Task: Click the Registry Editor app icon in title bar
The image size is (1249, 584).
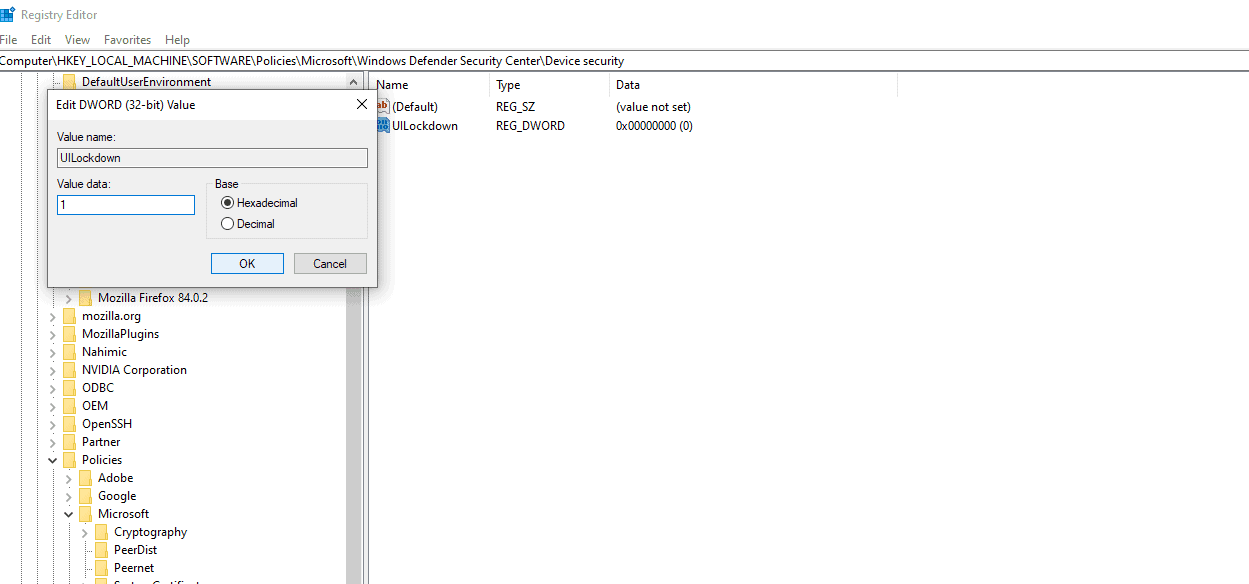Action: pos(7,14)
